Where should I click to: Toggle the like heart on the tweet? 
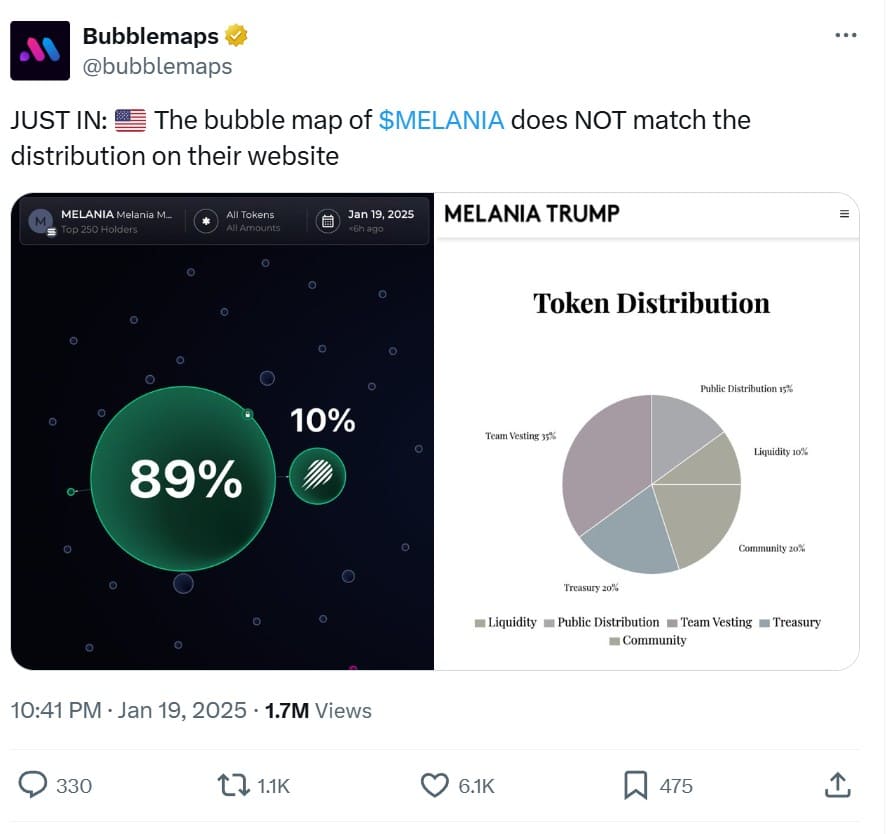(x=434, y=786)
